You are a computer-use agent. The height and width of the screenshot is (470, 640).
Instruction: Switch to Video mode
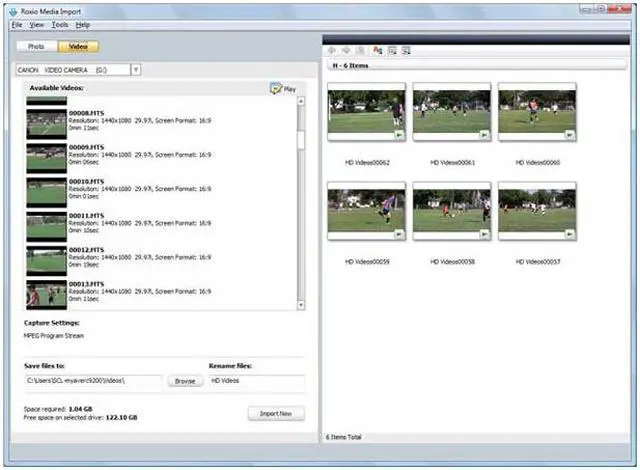[77, 46]
